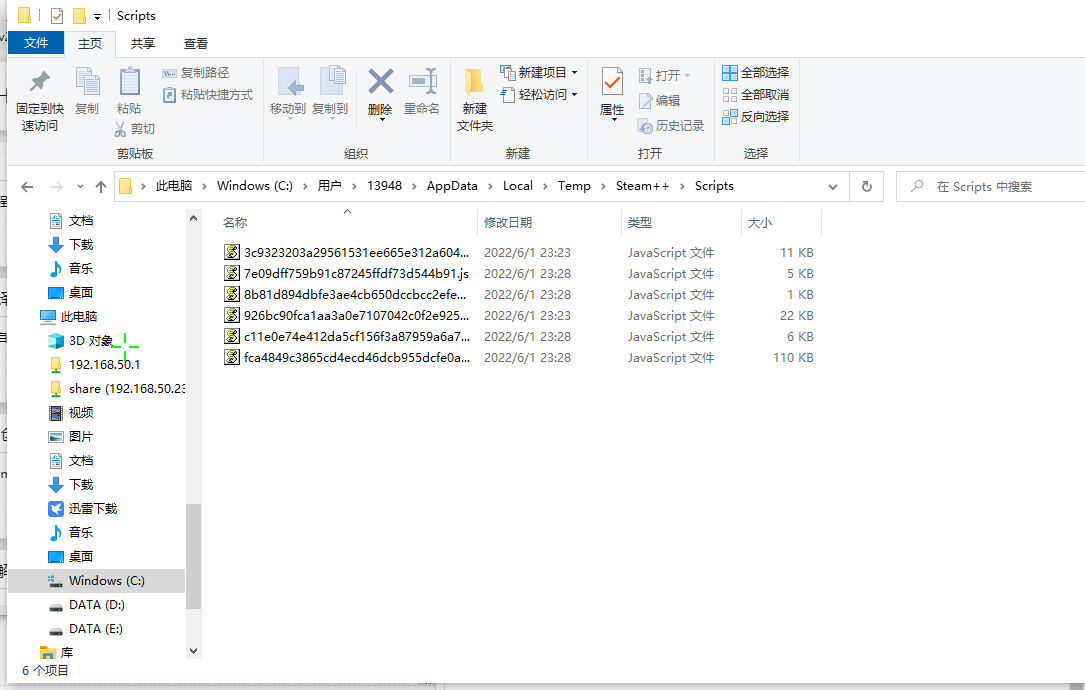This screenshot has width=1085, height=690.
Task: Click the refresh icon in the address bar
Action: click(866, 186)
